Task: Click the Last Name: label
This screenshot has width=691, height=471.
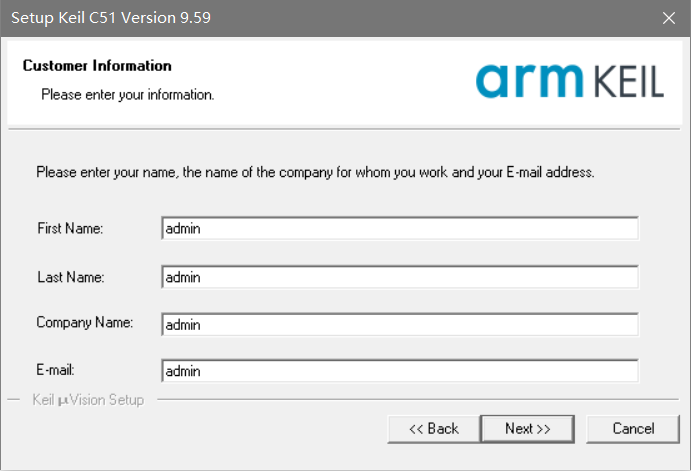Action: 71,277
